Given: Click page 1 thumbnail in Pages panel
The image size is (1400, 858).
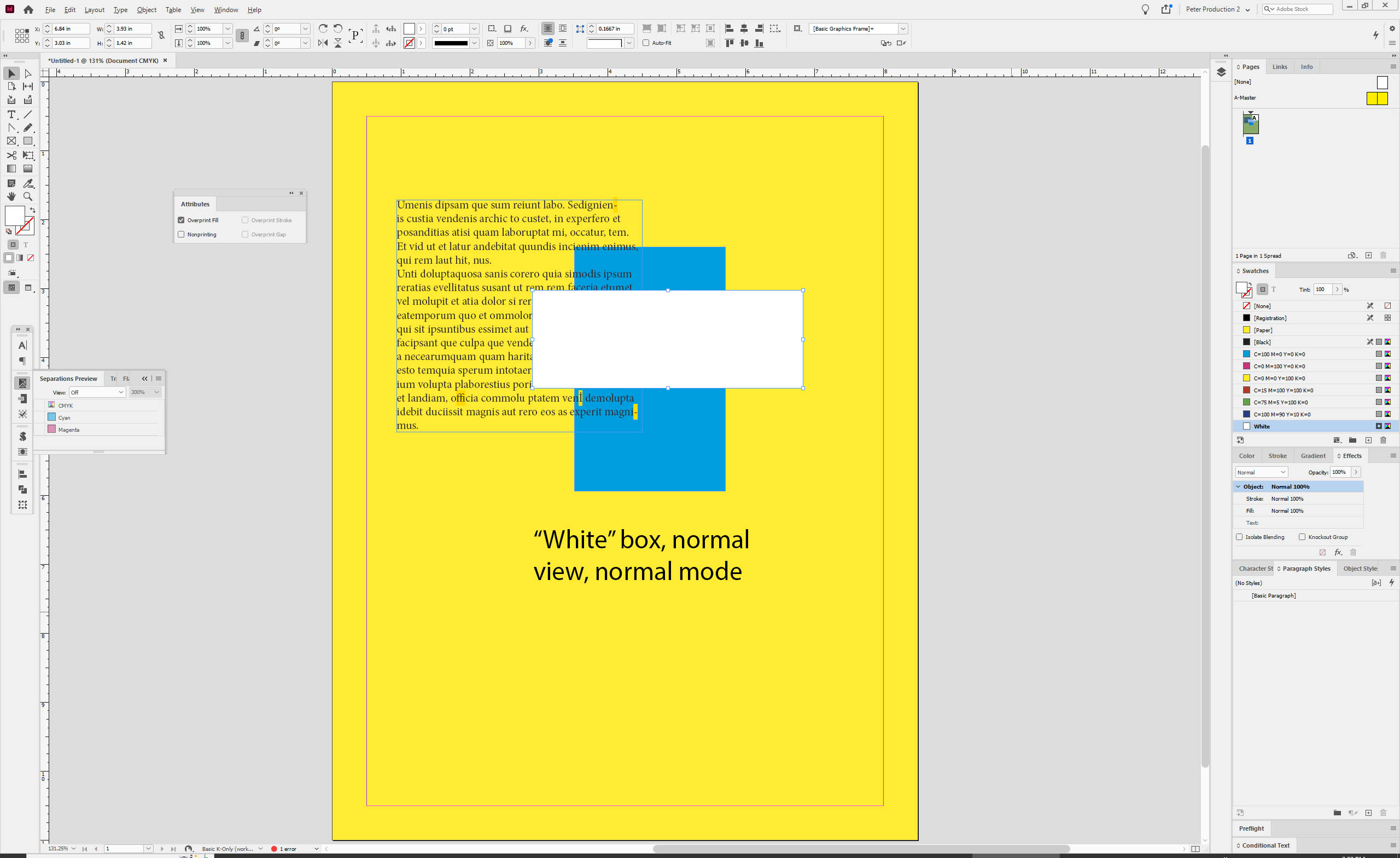Looking at the screenshot, I should [1251, 124].
